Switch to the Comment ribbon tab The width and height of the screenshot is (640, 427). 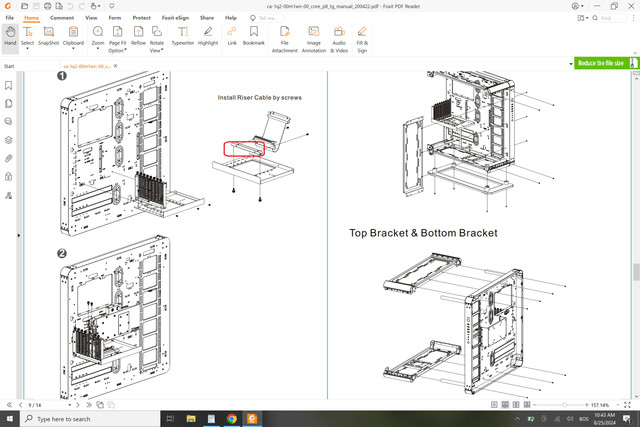pyautogui.click(x=62, y=18)
